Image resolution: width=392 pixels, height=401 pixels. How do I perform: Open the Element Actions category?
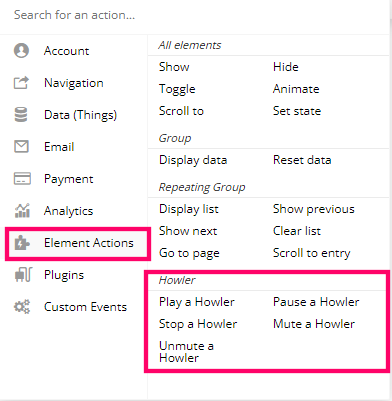coord(78,243)
